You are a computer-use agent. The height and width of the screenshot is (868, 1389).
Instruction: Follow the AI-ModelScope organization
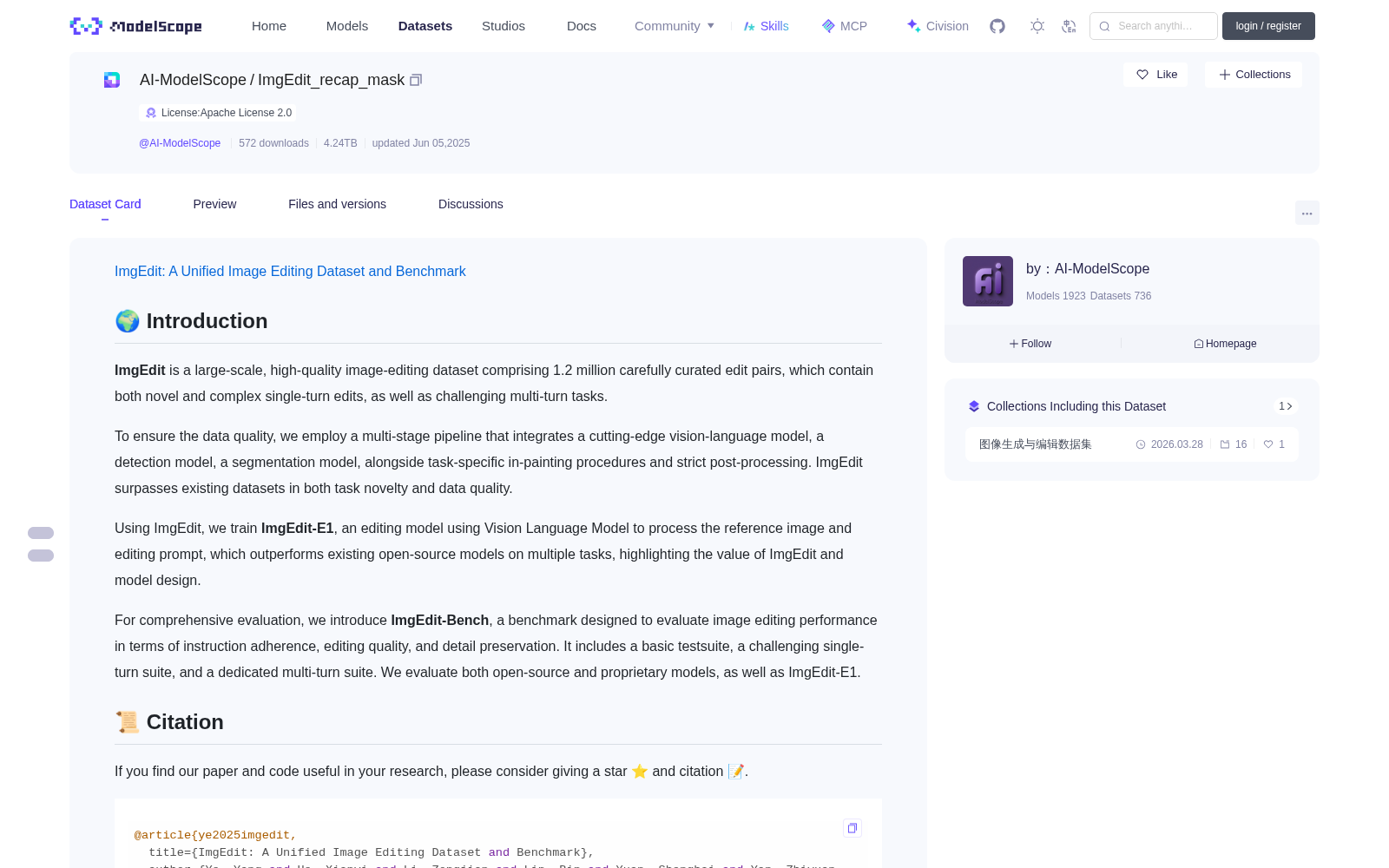[x=1030, y=344]
